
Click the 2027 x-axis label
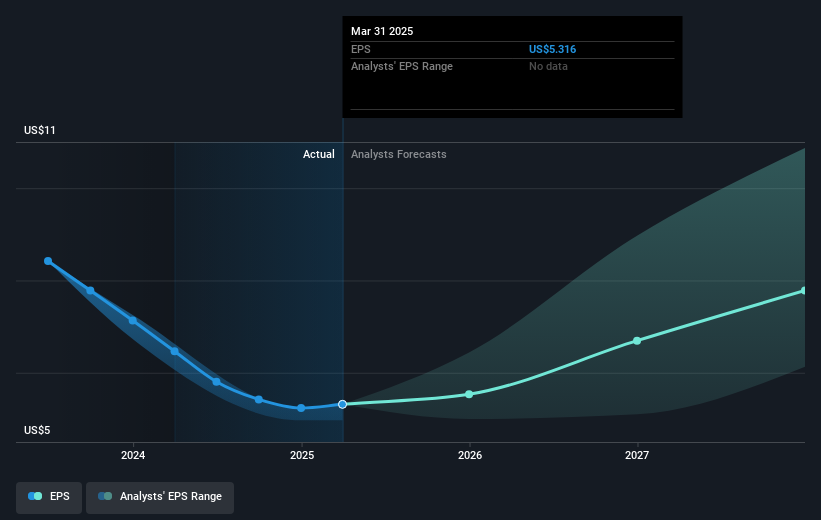637,455
